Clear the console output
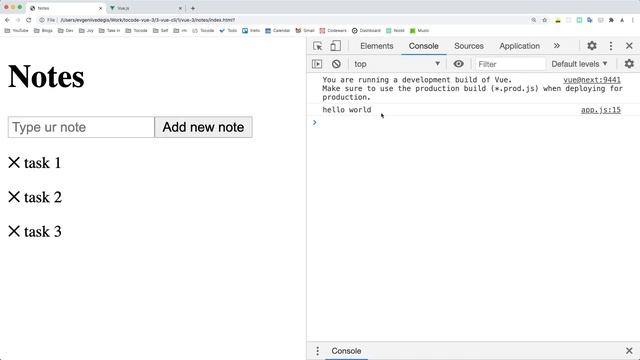 [x=336, y=64]
